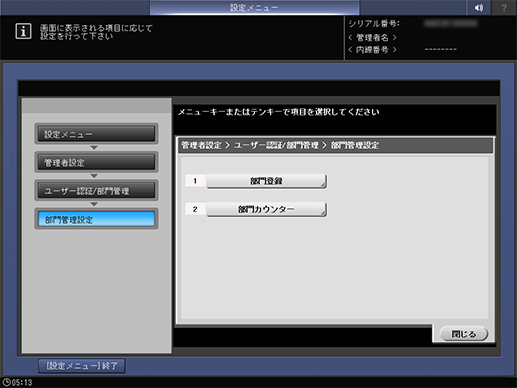Tap the information icon beside the instructions
This screenshot has height=388, width=517.
click(x=23, y=31)
